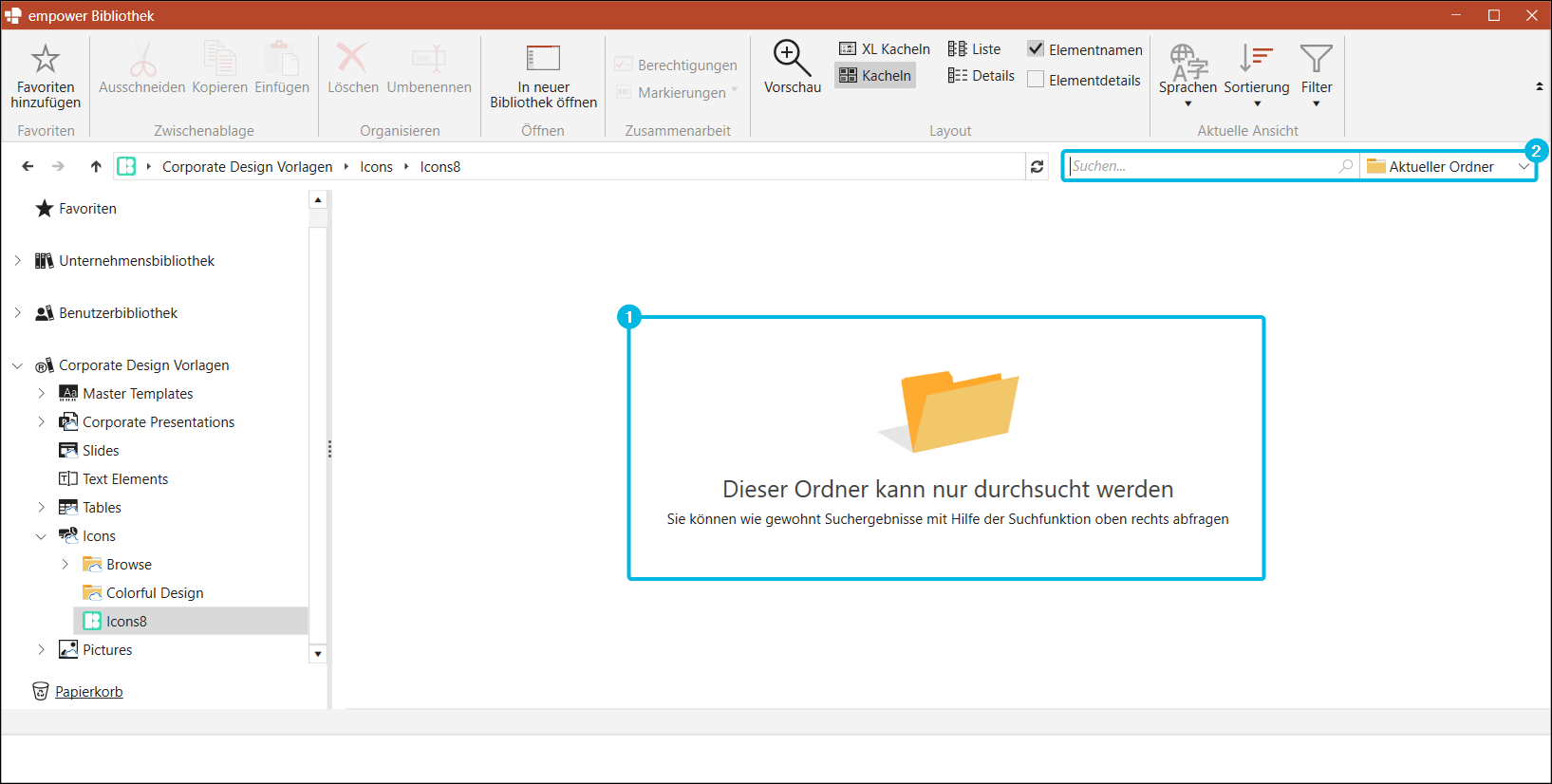
Task: Expand the Browse subfolder
Action: [65, 564]
